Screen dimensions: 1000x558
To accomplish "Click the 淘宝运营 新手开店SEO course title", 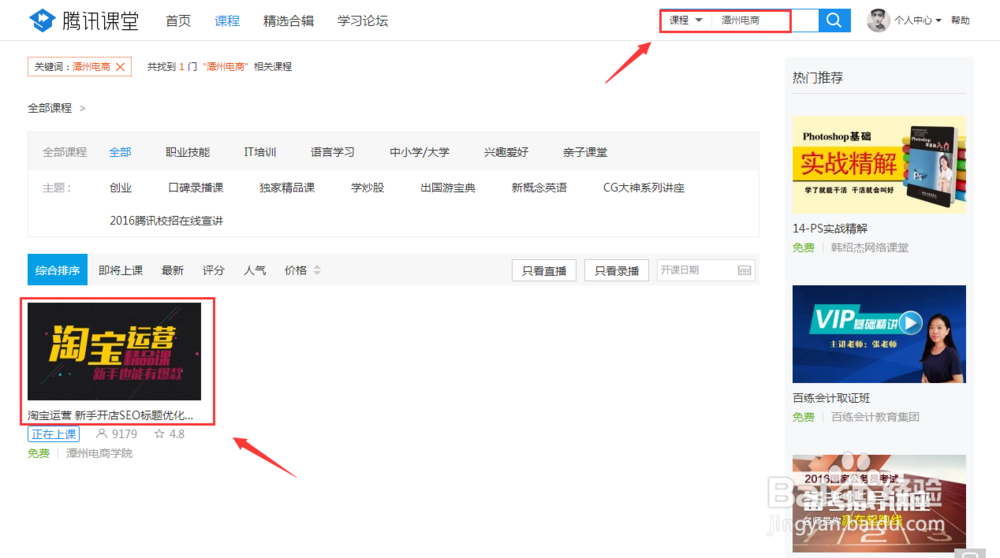I will 110,415.
